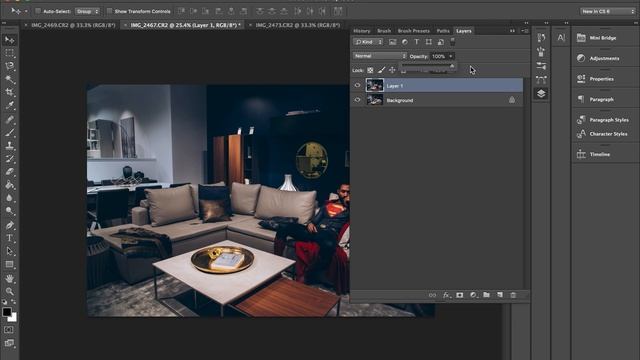Create new fill or adjustment layer
640x360 pixels.
tap(473, 295)
